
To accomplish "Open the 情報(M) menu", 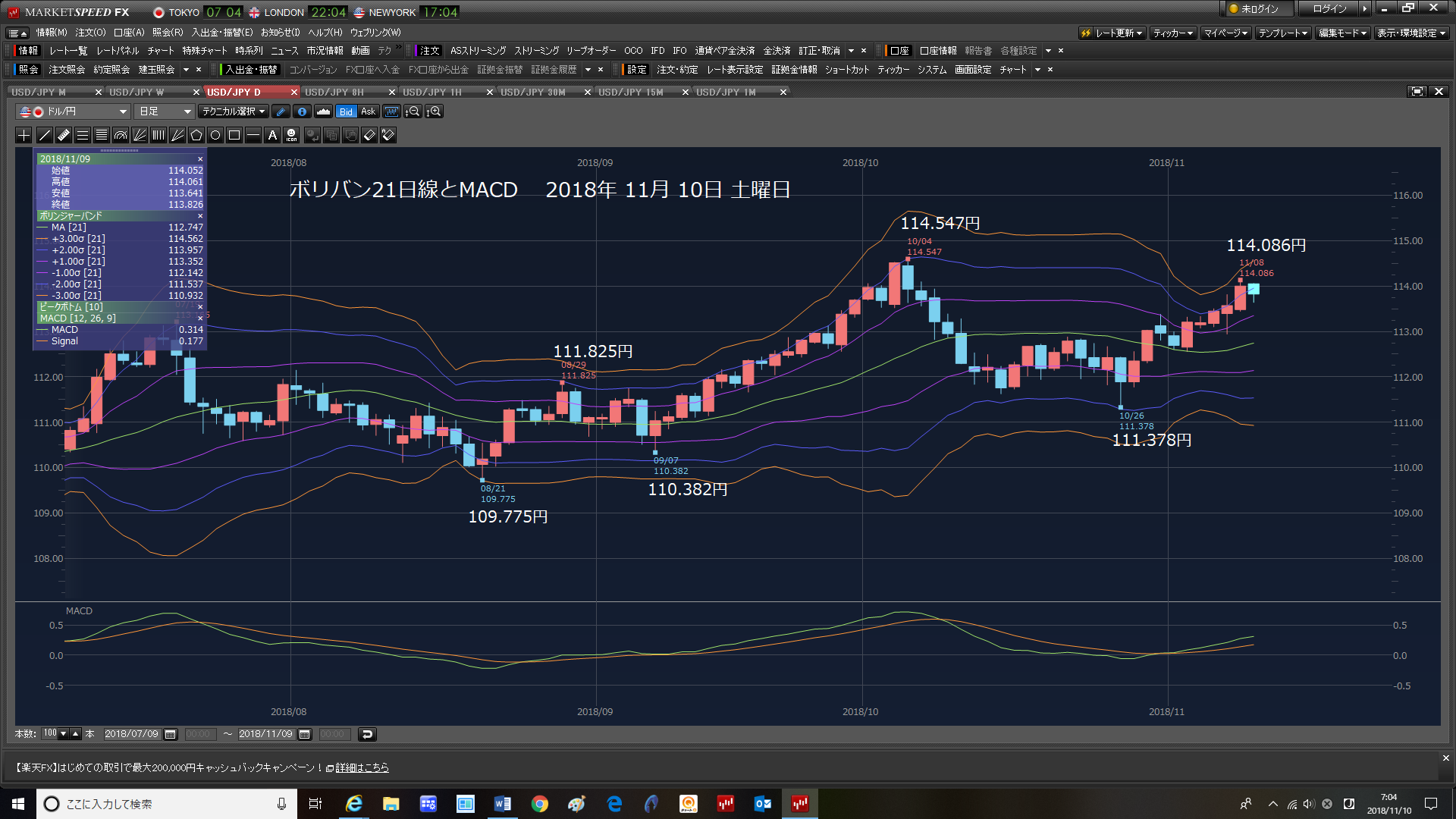I will [52, 33].
